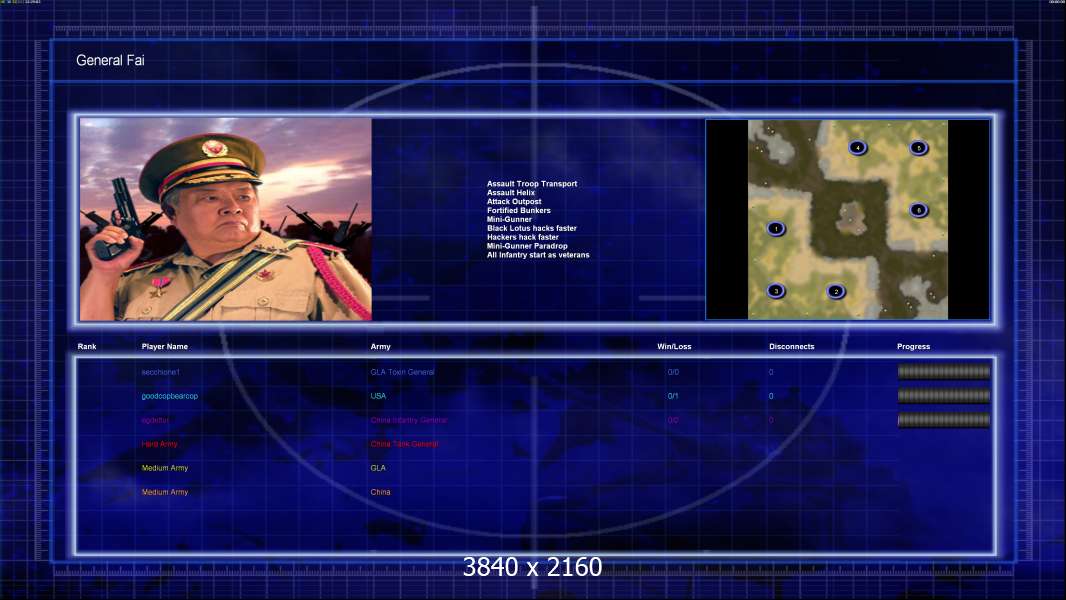1066x600 pixels.
Task: Click the General Fai title text
Action: (x=110, y=60)
